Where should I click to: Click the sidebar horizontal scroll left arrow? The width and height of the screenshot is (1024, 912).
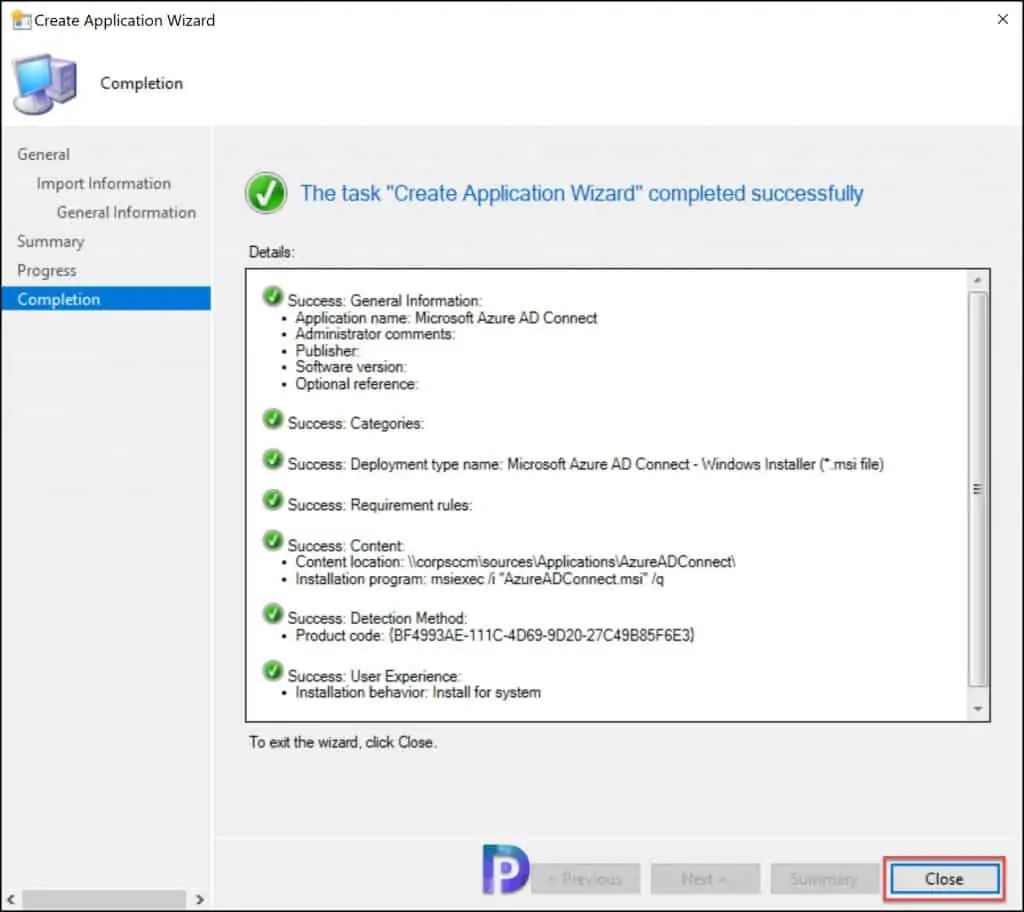(10, 900)
